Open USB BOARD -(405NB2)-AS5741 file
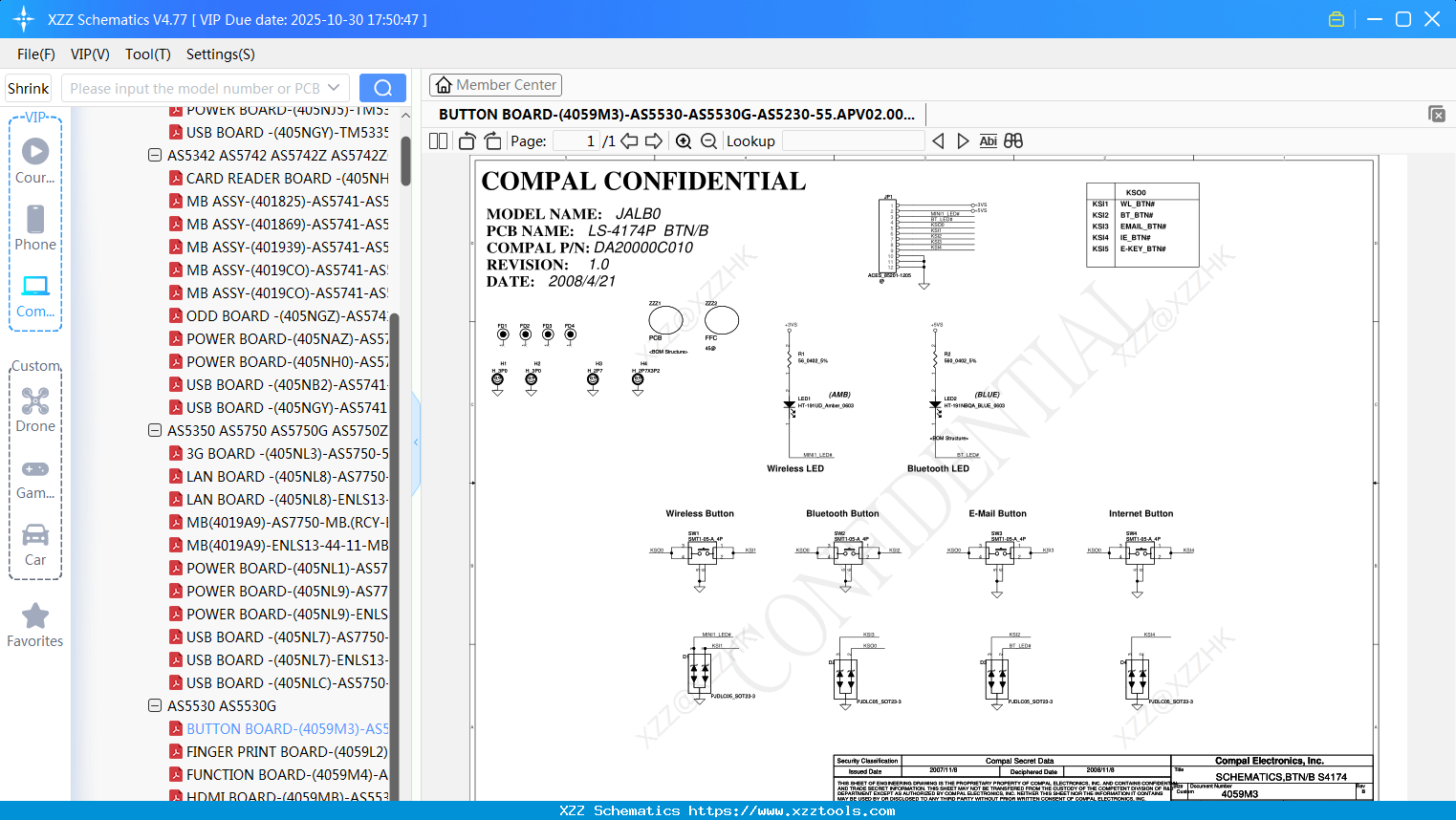The image size is (1456, 820). click(287, 384)
